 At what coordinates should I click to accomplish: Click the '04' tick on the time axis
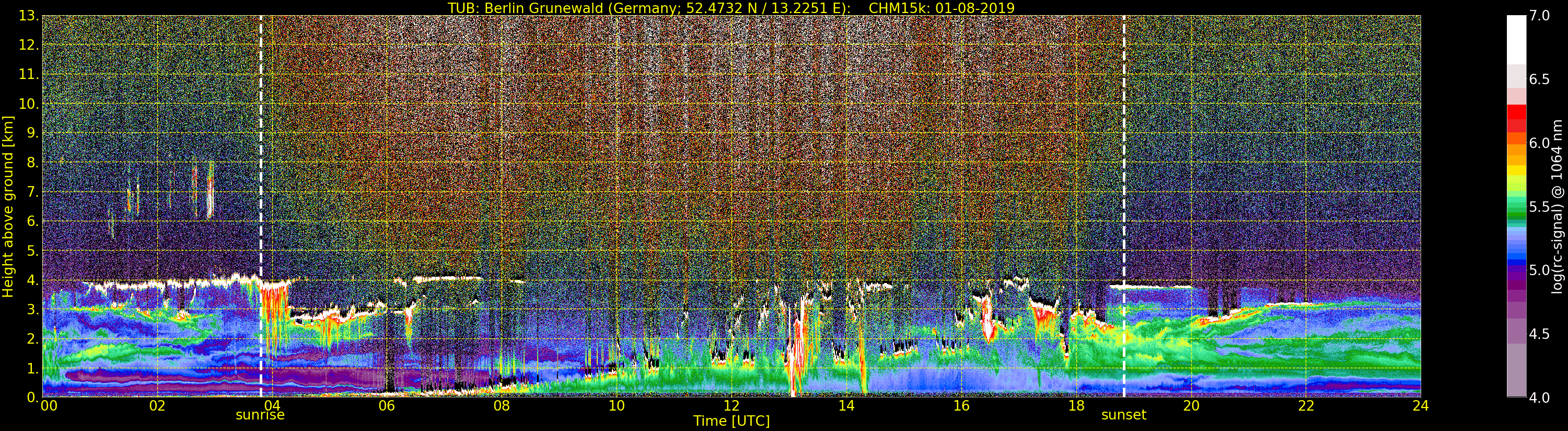[272, 405]
